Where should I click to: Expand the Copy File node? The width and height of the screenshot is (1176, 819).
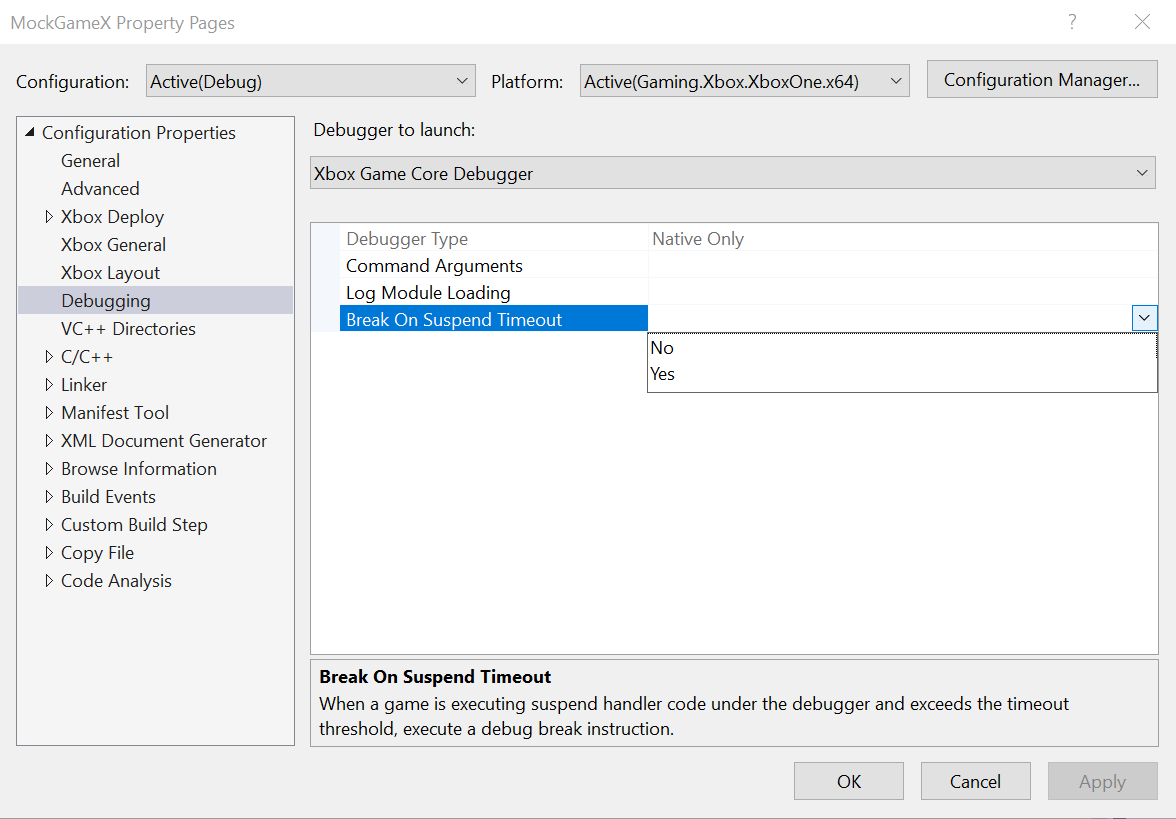[x=49, y=553]
